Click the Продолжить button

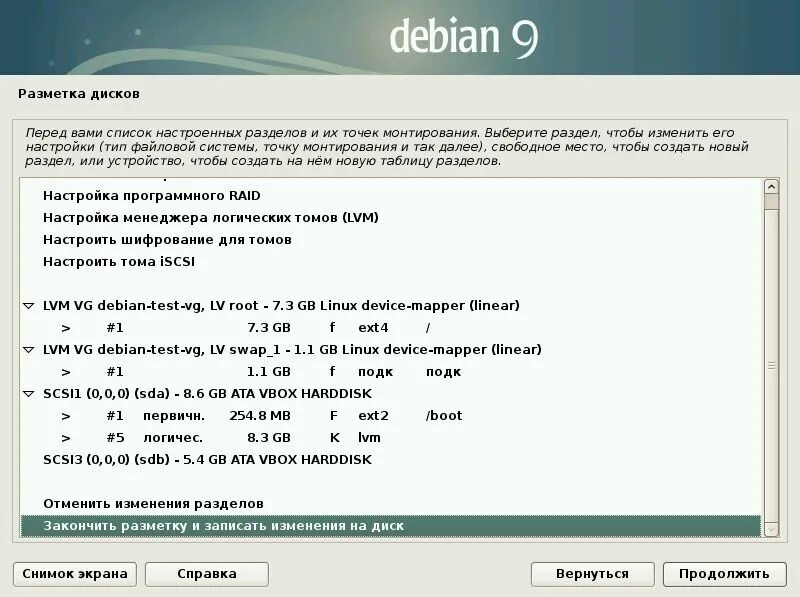[724, 574]
